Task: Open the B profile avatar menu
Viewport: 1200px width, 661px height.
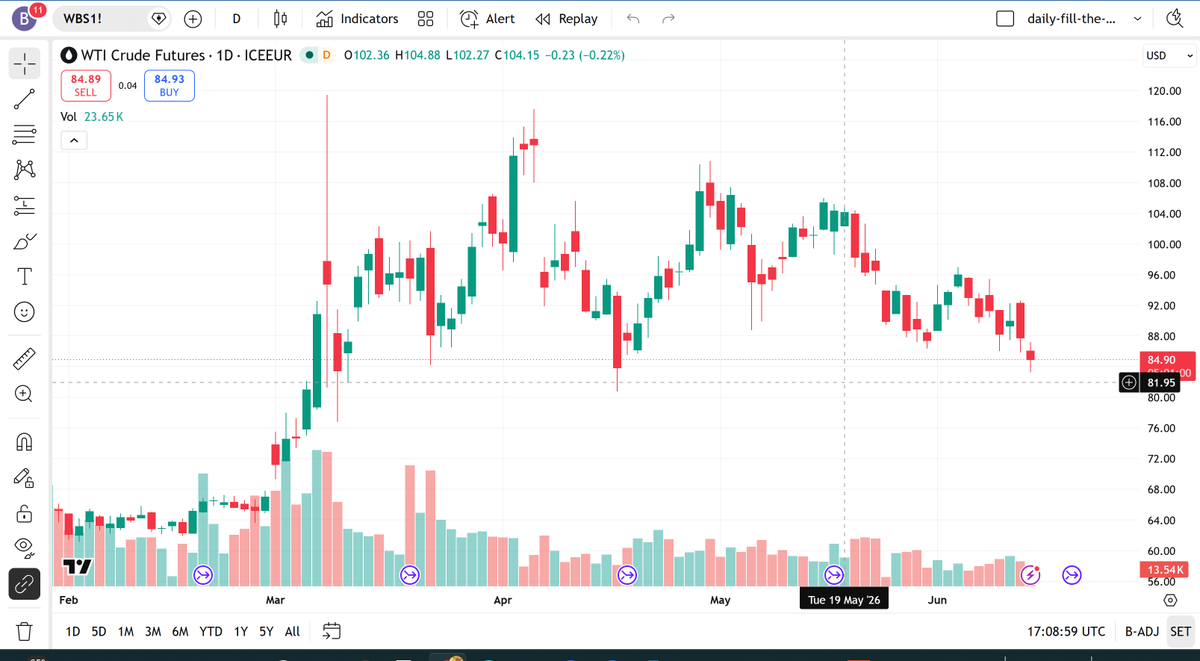Action: 25,18
